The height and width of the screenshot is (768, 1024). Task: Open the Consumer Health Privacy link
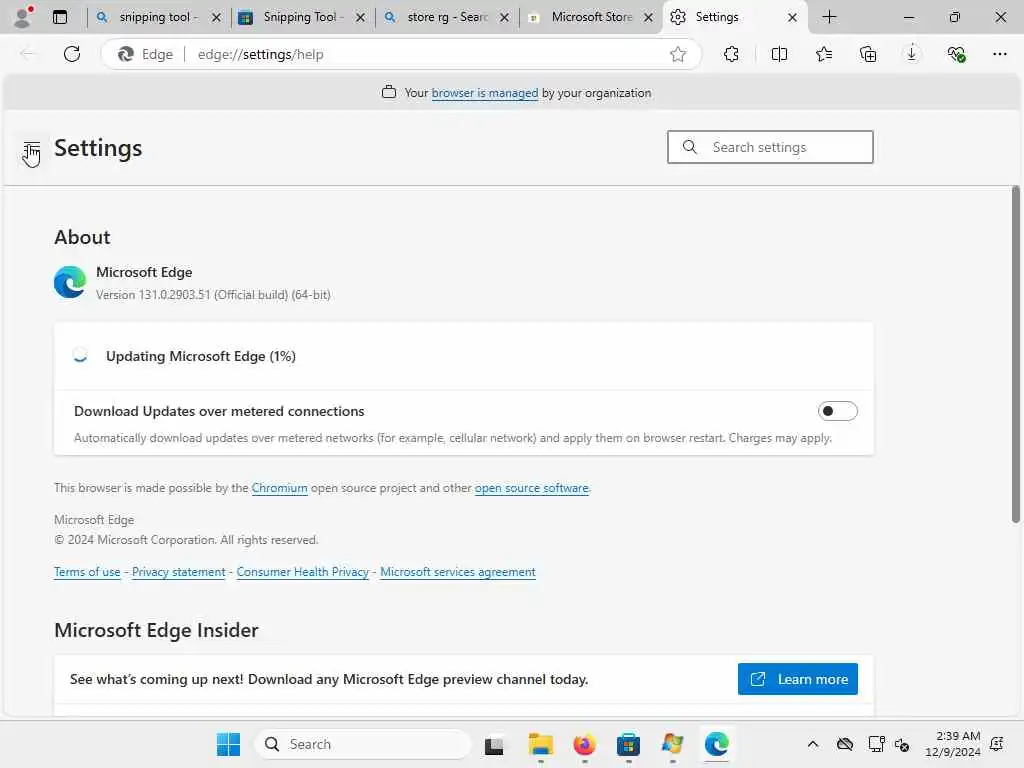tap(303, 572)
